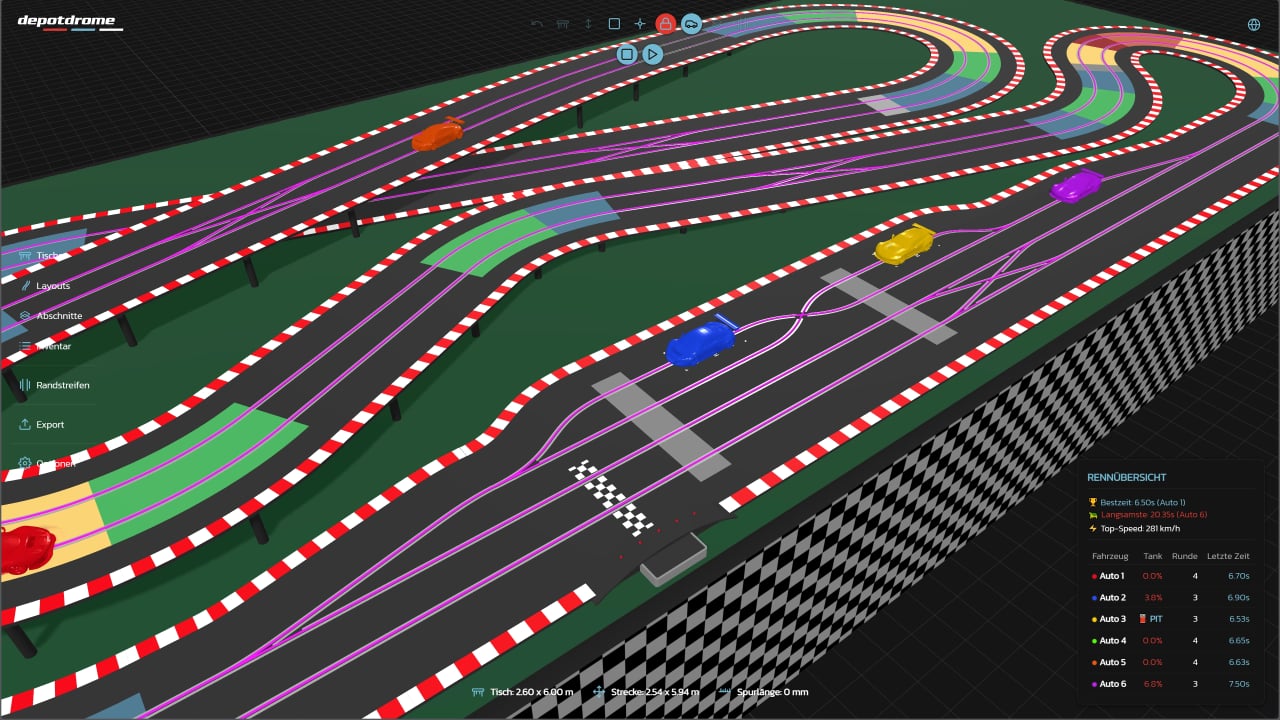Click the Tank column header
Screen dimensions: 1280x720
(1153, 556)
